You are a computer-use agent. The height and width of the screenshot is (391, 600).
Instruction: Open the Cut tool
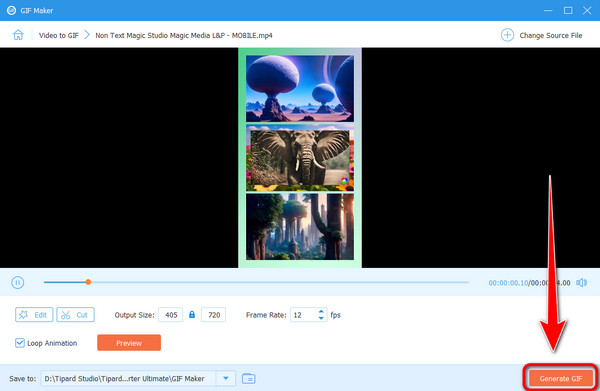(x=75, y=315)
